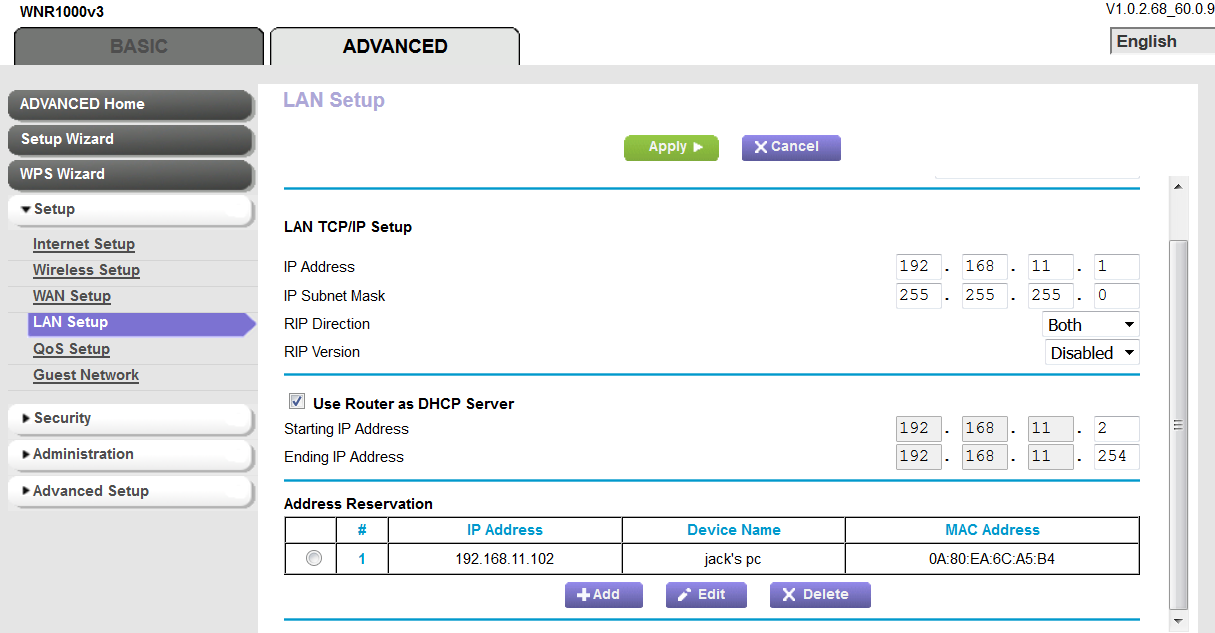The image size is (1215, 633).
Task: Expand the Advanced Setup section
Action: pyautogui.click(x=130, y=491)
